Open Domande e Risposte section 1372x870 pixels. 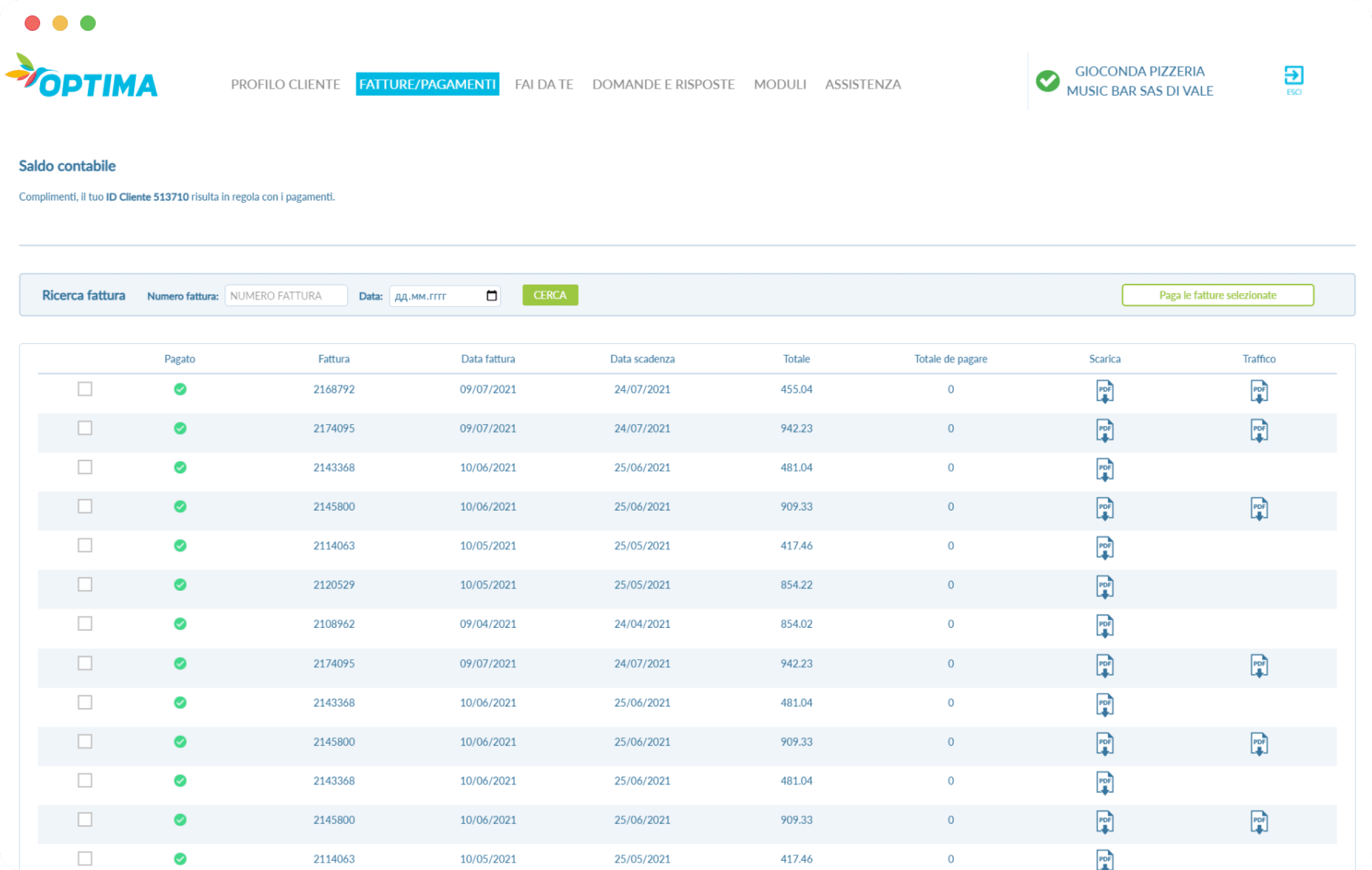[x=663, y=84]
